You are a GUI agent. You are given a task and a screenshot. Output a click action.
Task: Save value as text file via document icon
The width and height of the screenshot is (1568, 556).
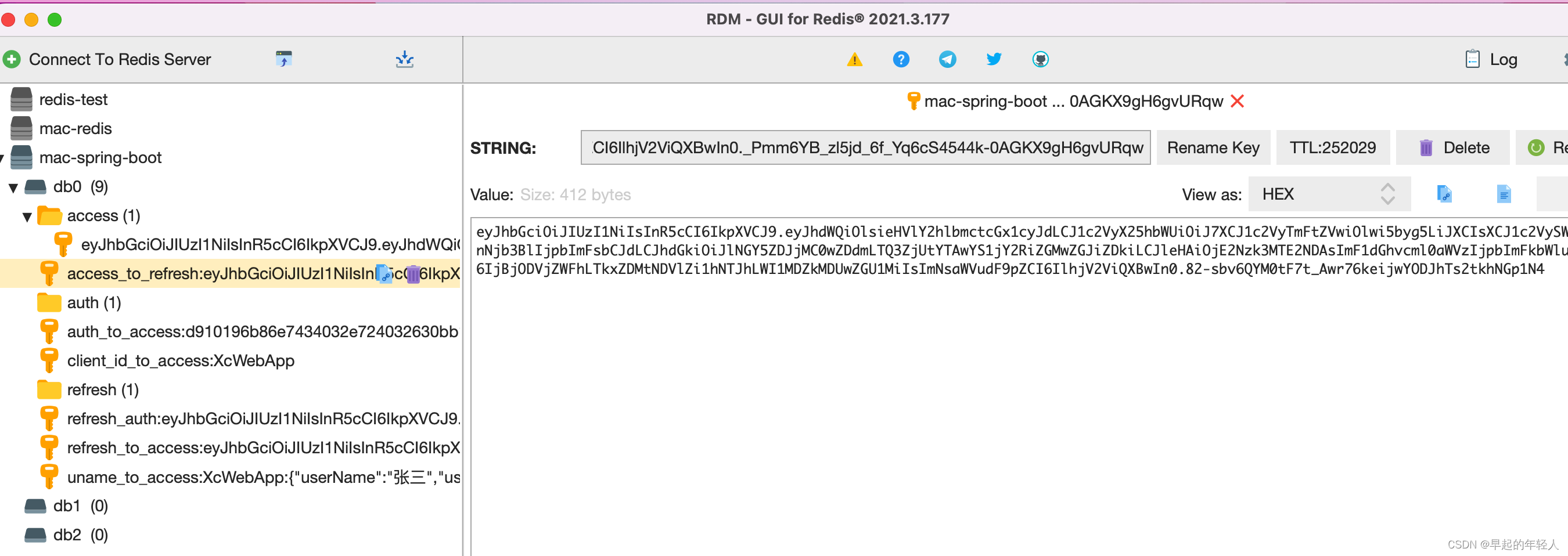point(1504,193)
